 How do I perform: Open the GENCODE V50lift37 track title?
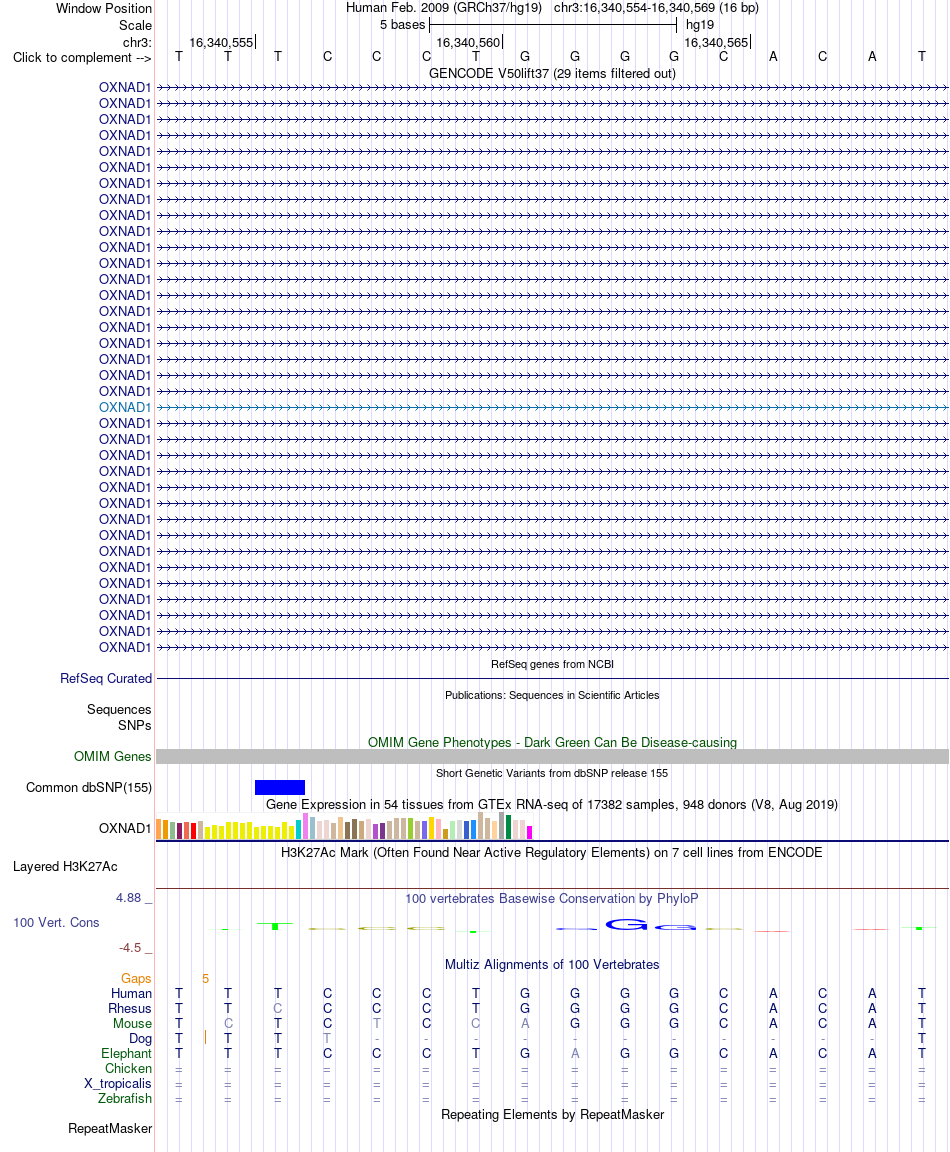552,73
